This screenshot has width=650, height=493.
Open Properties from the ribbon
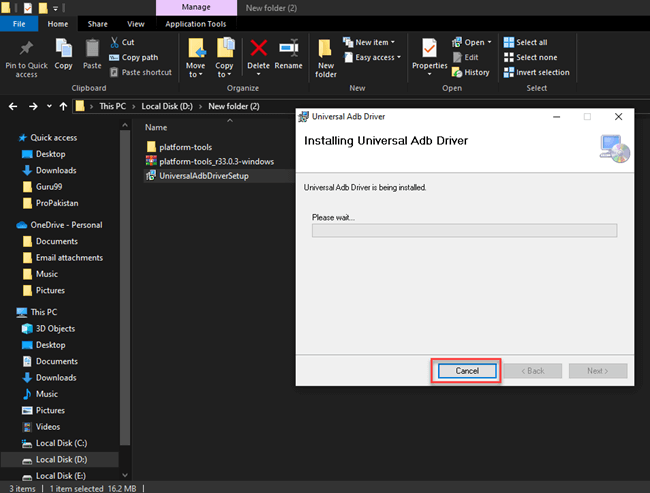pyautogui.click(x=430, y=52)
